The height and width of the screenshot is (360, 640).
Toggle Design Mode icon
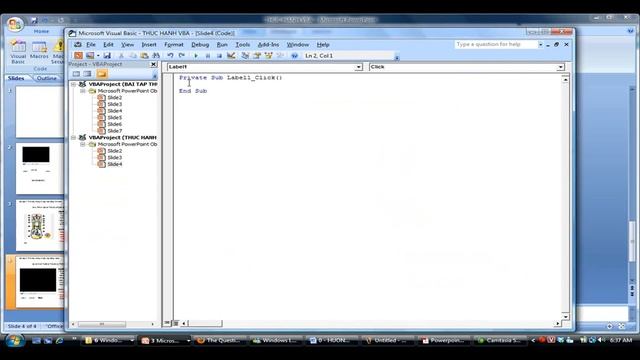click(231, 56)
